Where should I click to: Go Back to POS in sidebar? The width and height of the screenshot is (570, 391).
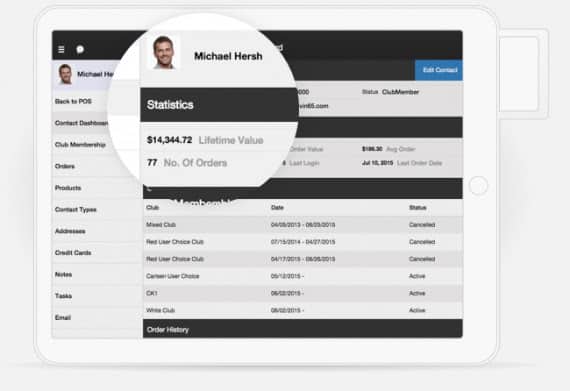(73, 101)
